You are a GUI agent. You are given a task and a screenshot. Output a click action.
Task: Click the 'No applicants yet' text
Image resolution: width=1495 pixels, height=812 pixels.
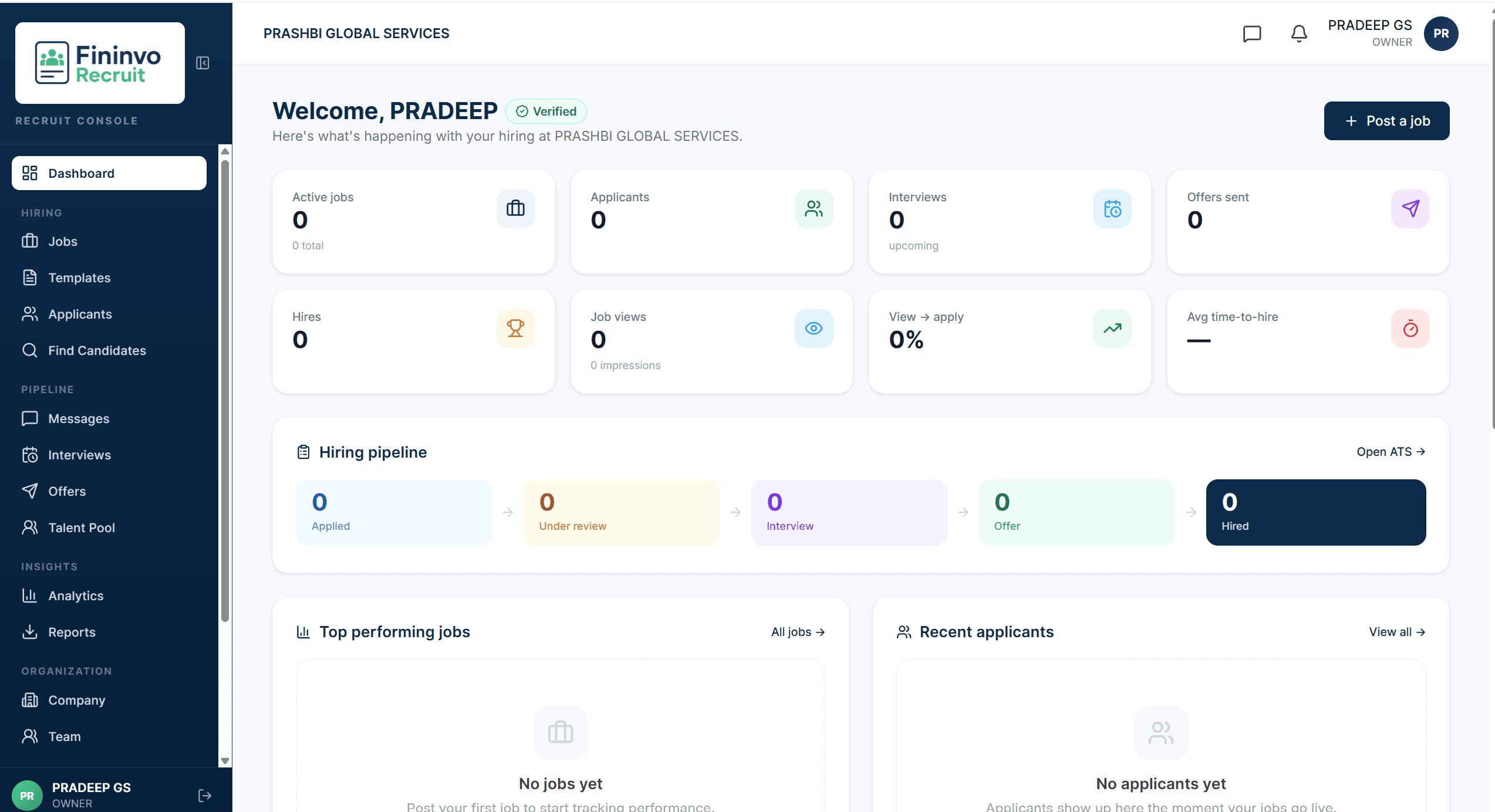click(x=1161, y=784)
